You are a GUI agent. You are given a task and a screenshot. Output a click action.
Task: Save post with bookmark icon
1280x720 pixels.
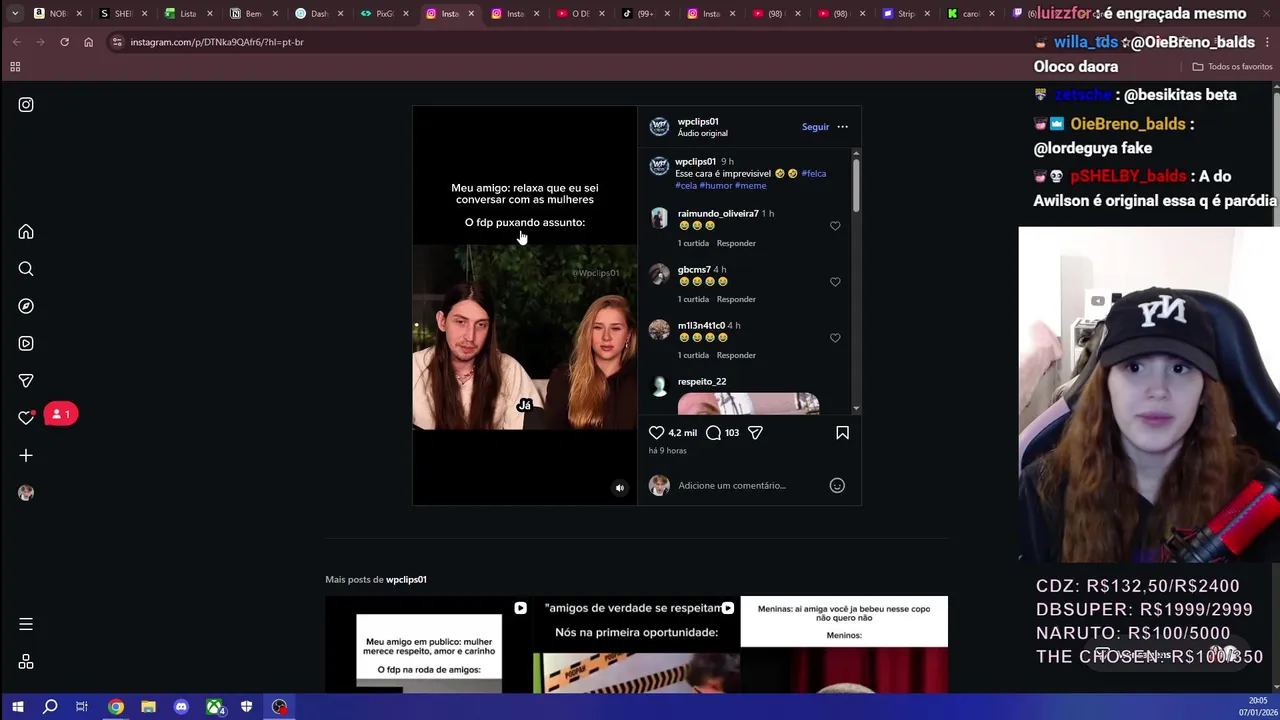[x=842, y=433]
